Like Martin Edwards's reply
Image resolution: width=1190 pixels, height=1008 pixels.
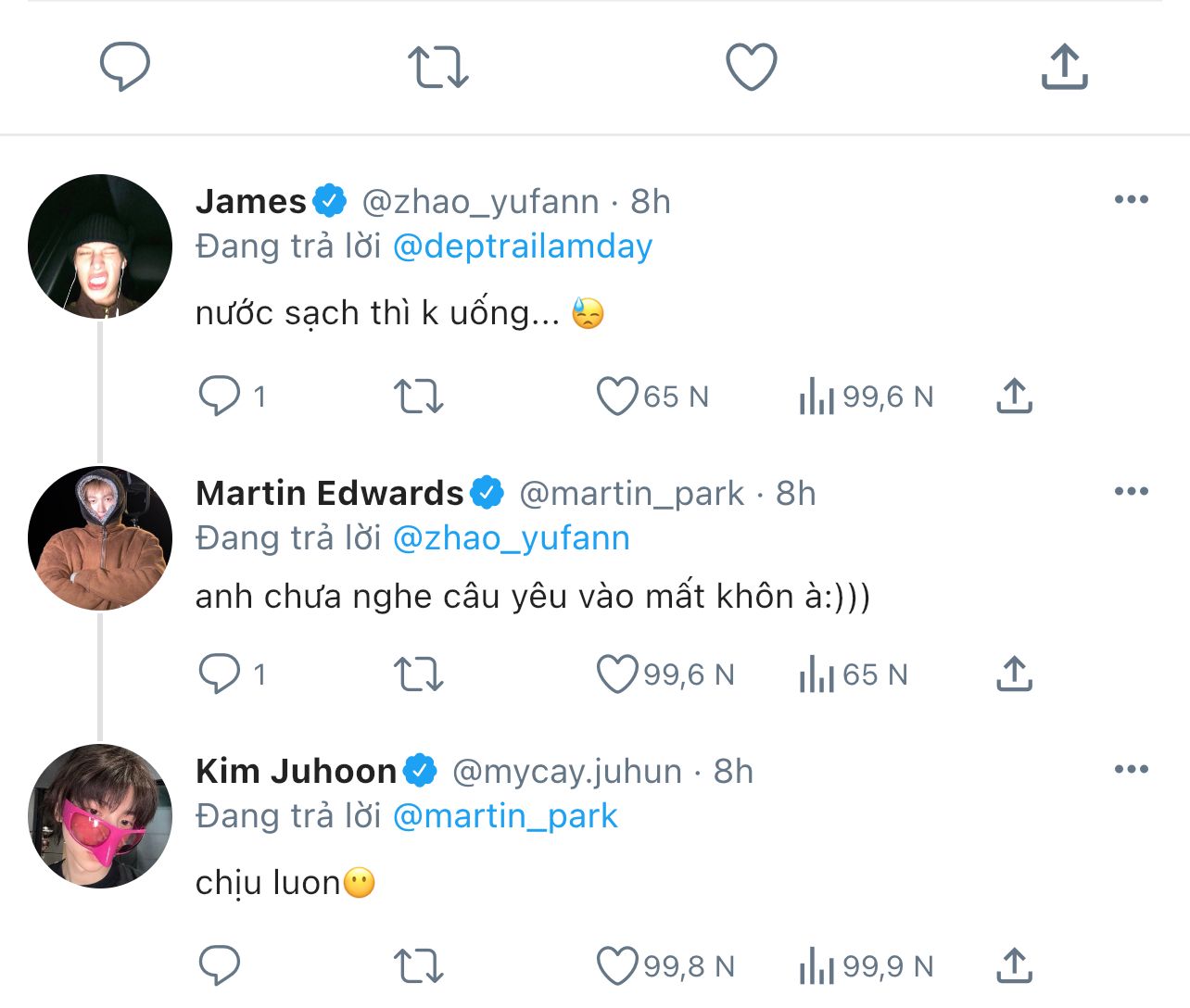pyautogui.click(x=616, y=674)
